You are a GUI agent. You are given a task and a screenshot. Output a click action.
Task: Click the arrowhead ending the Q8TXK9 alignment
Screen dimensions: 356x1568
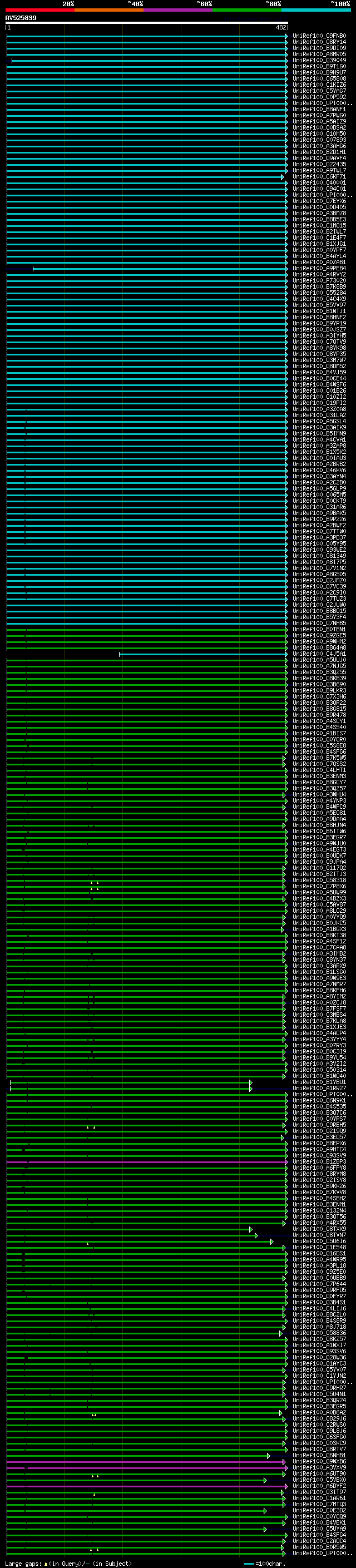pos(251,1230)
